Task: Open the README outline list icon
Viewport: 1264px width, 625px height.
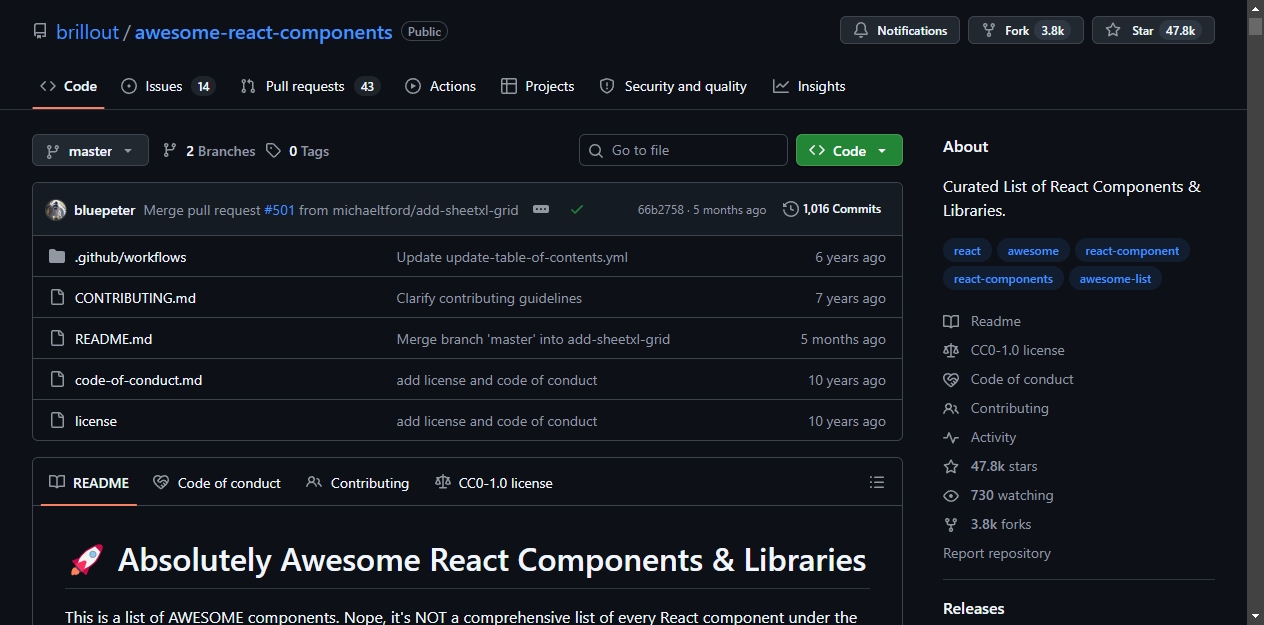Action: click(877, 482)
